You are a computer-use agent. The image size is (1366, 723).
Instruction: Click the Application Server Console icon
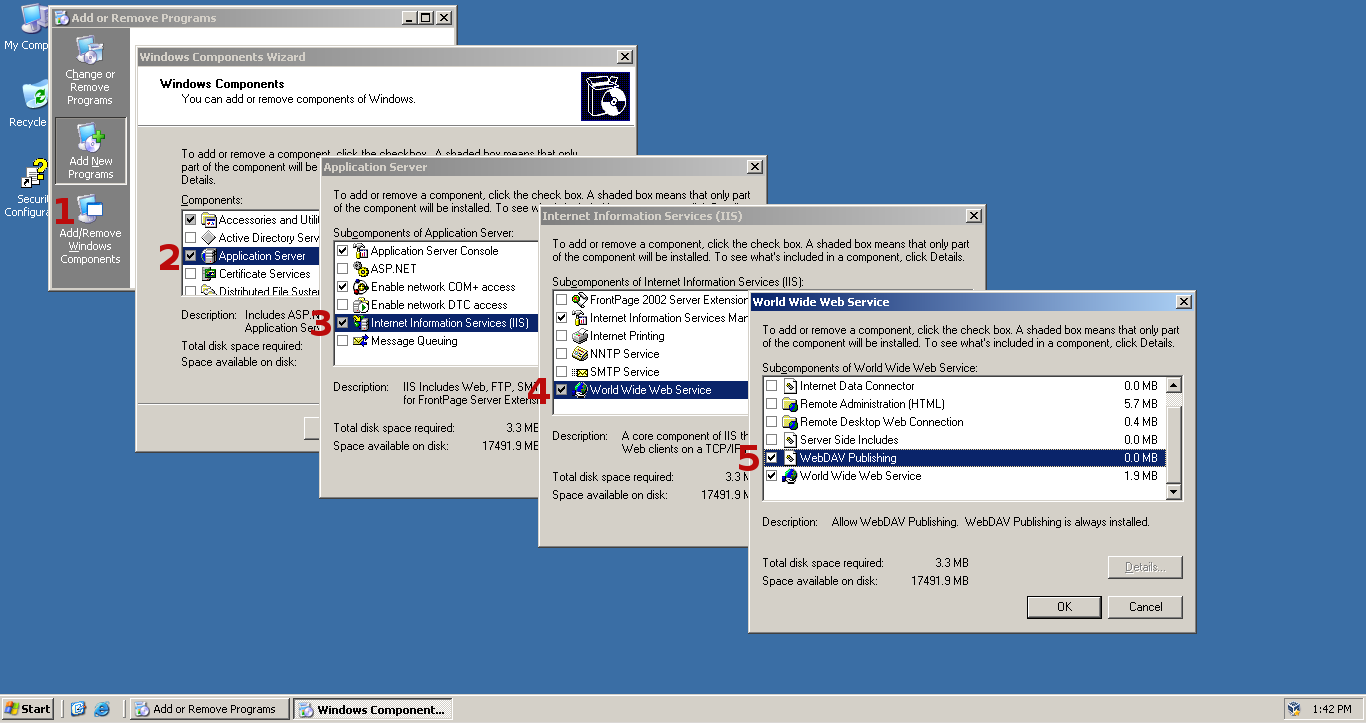coord(361,251)
